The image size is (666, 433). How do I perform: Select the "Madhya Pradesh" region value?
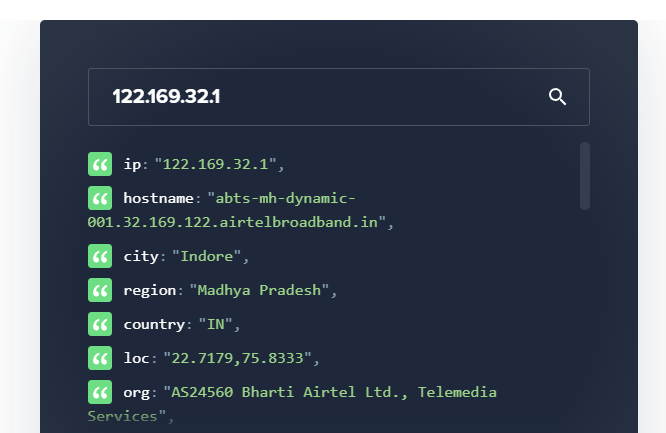[x=258, y=290]
